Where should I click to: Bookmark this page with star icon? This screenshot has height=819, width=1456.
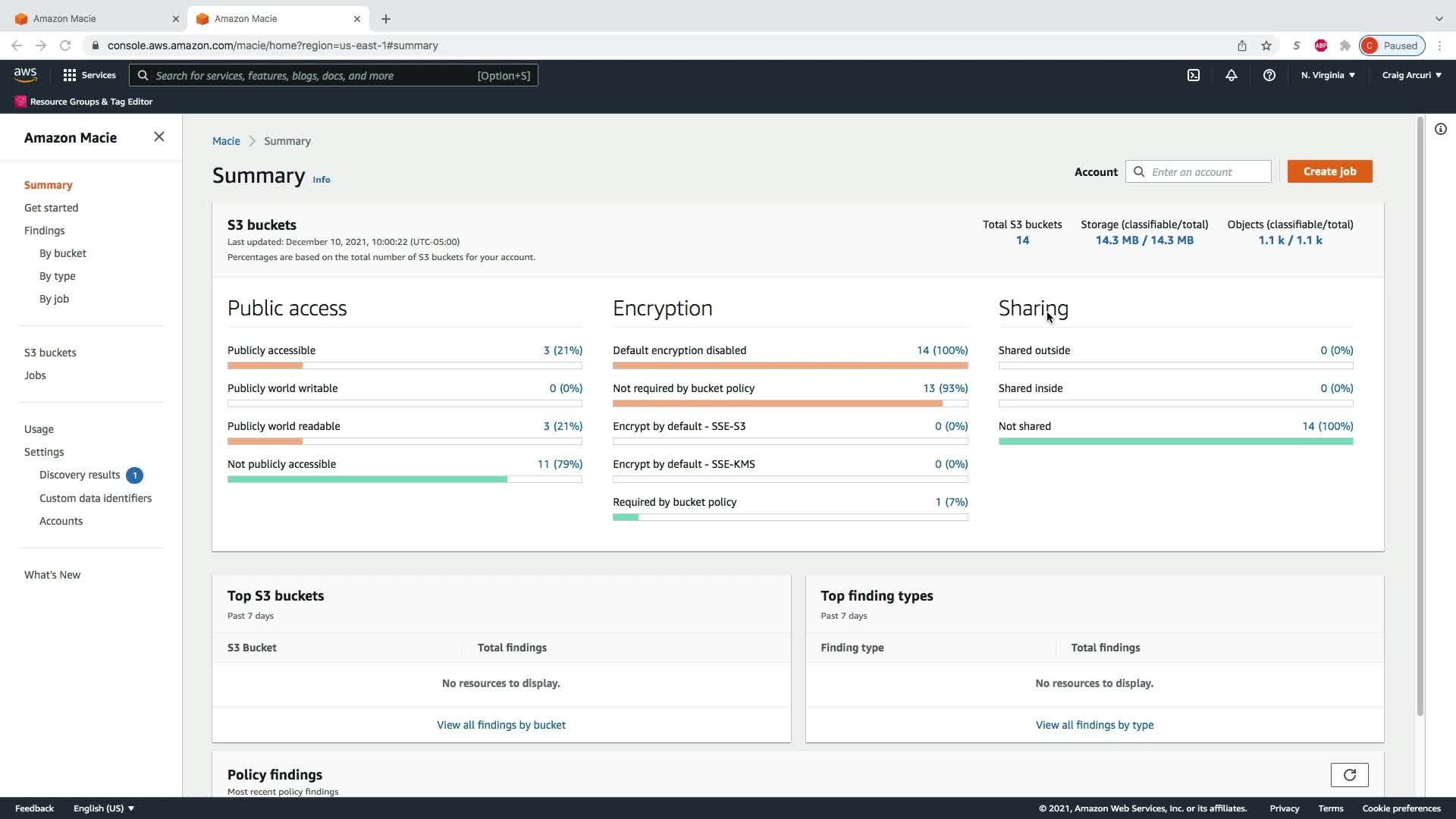pyautogui.click(x=1266, y=45)
